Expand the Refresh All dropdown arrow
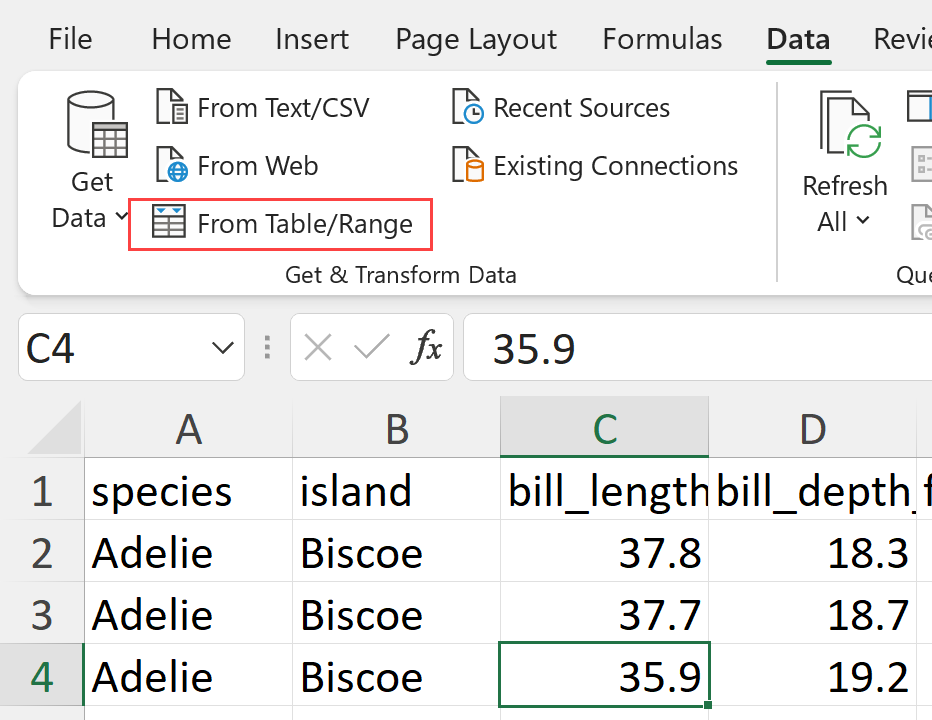Viewport: 932px width, 720px height. click(862, 222)
